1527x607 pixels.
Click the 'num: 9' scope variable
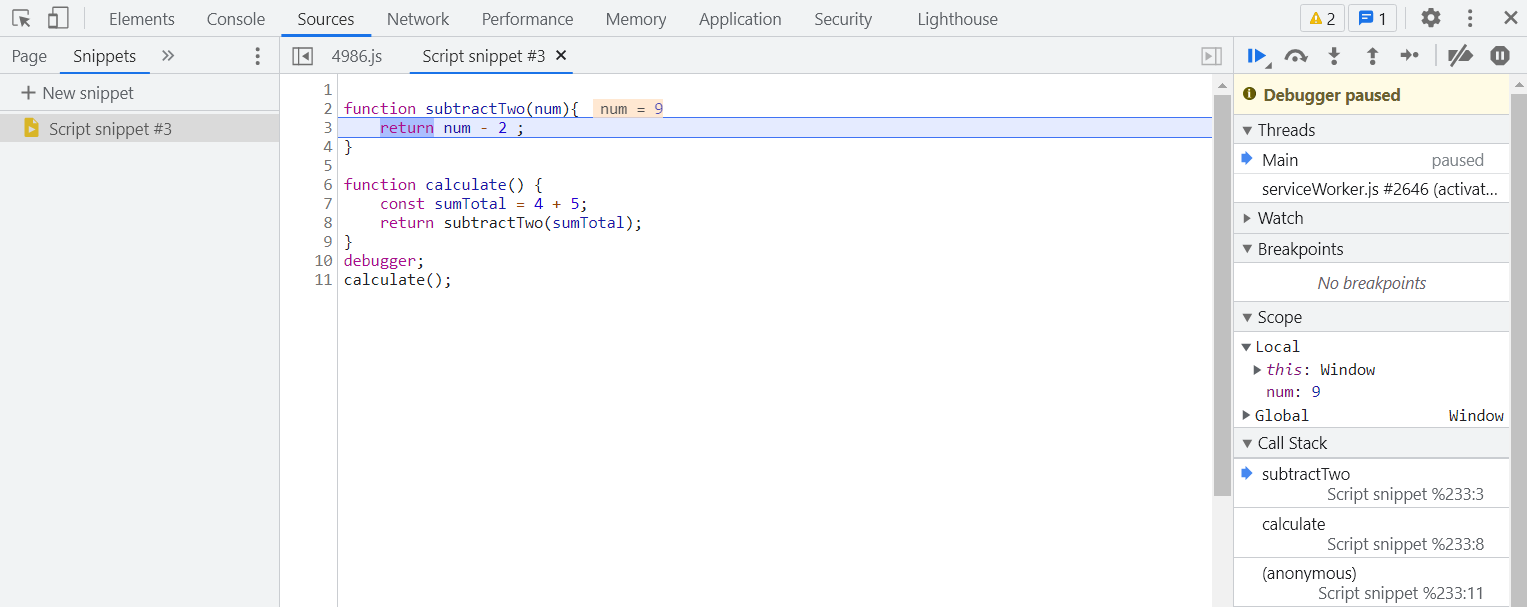click(1293, 392)
